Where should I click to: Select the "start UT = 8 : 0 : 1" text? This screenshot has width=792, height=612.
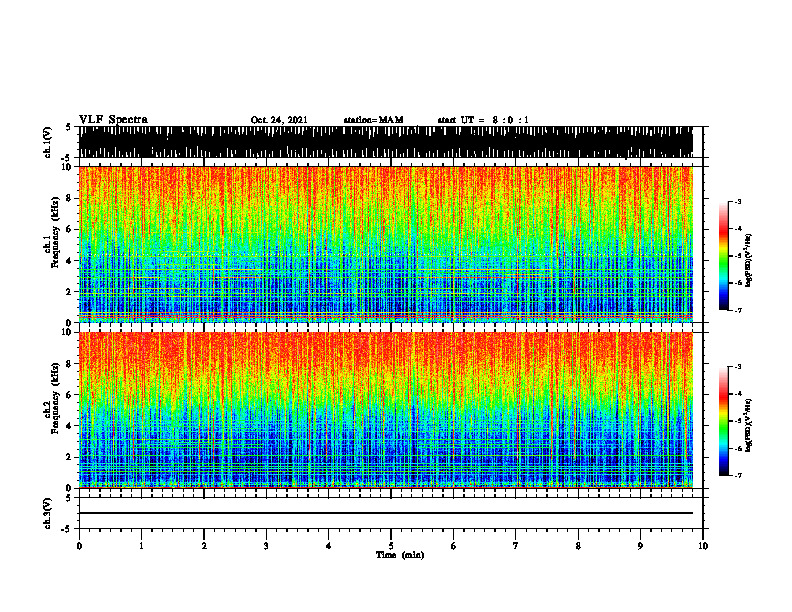[x=483, y=120]
